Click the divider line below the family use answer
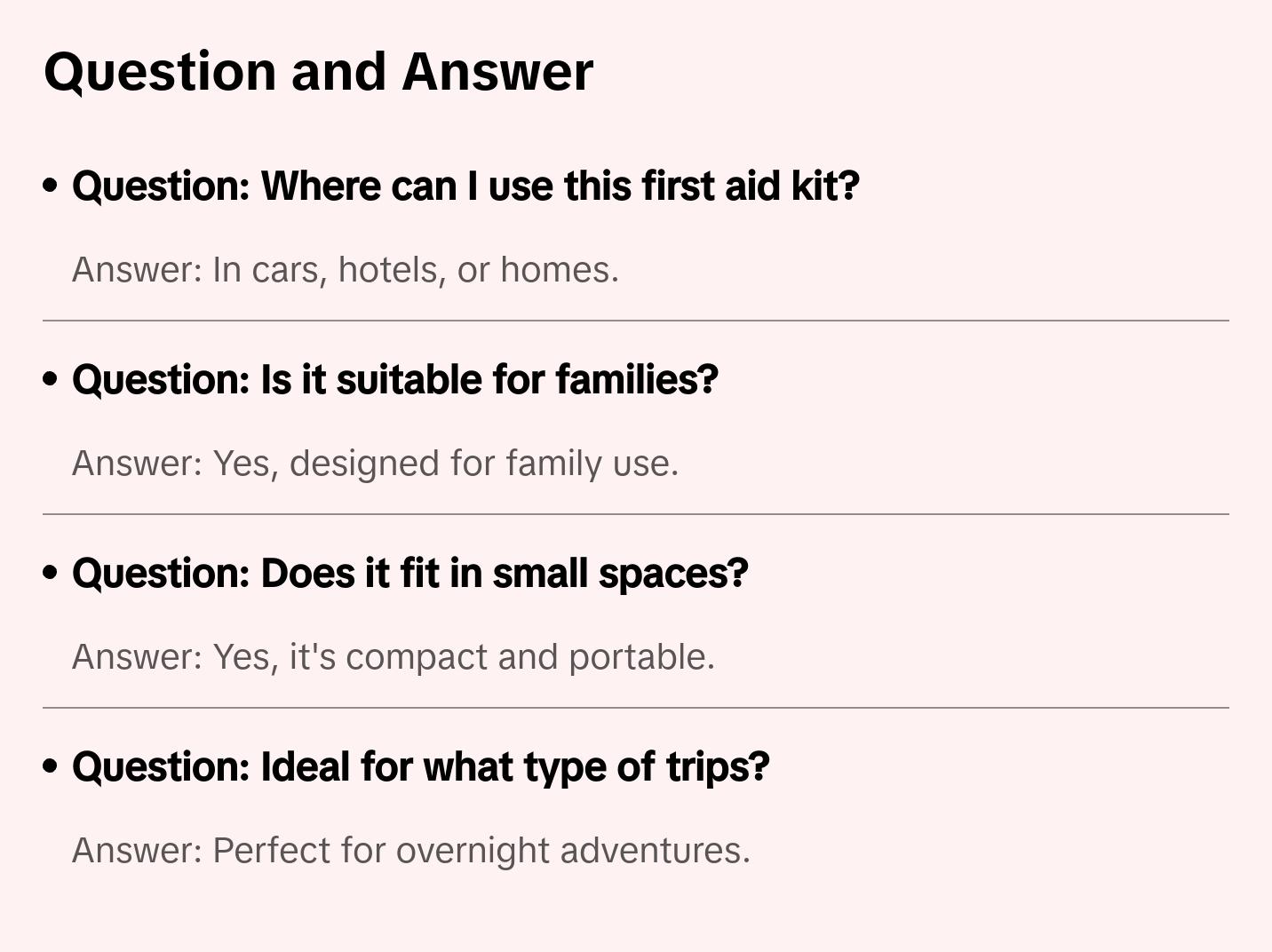The width and height of the screenshot is (1272, 952). click(636, 514)
